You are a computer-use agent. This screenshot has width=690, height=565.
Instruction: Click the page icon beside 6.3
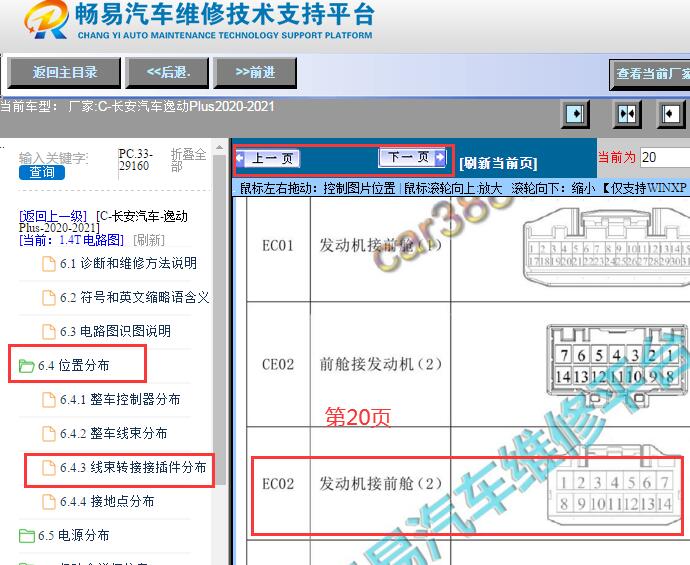tap(48, 332)
